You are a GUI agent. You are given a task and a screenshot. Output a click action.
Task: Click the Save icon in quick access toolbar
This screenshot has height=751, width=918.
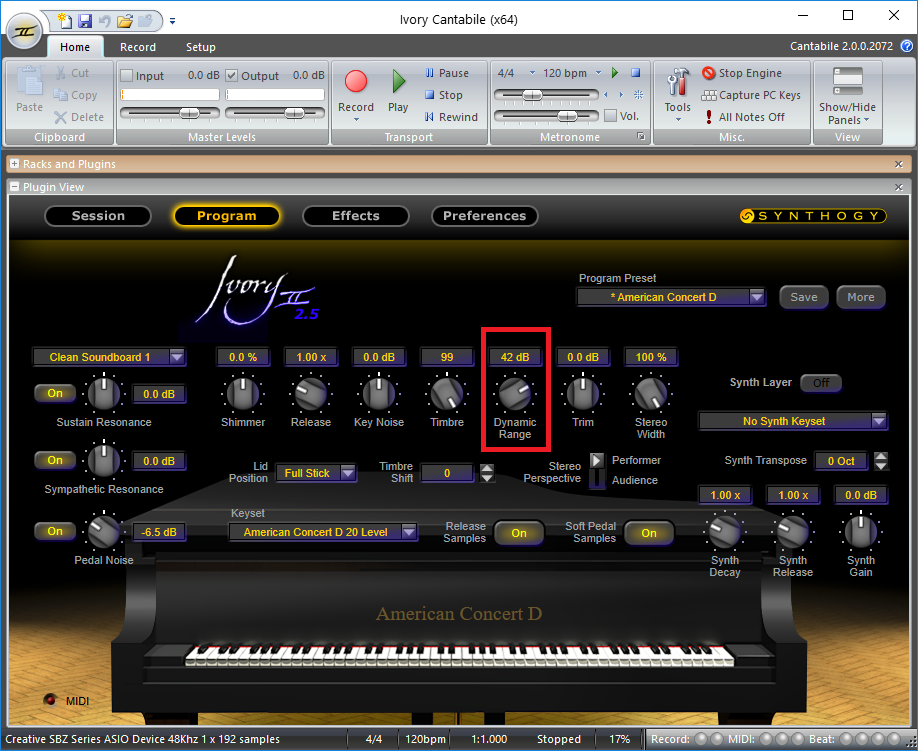coord(85,21)
